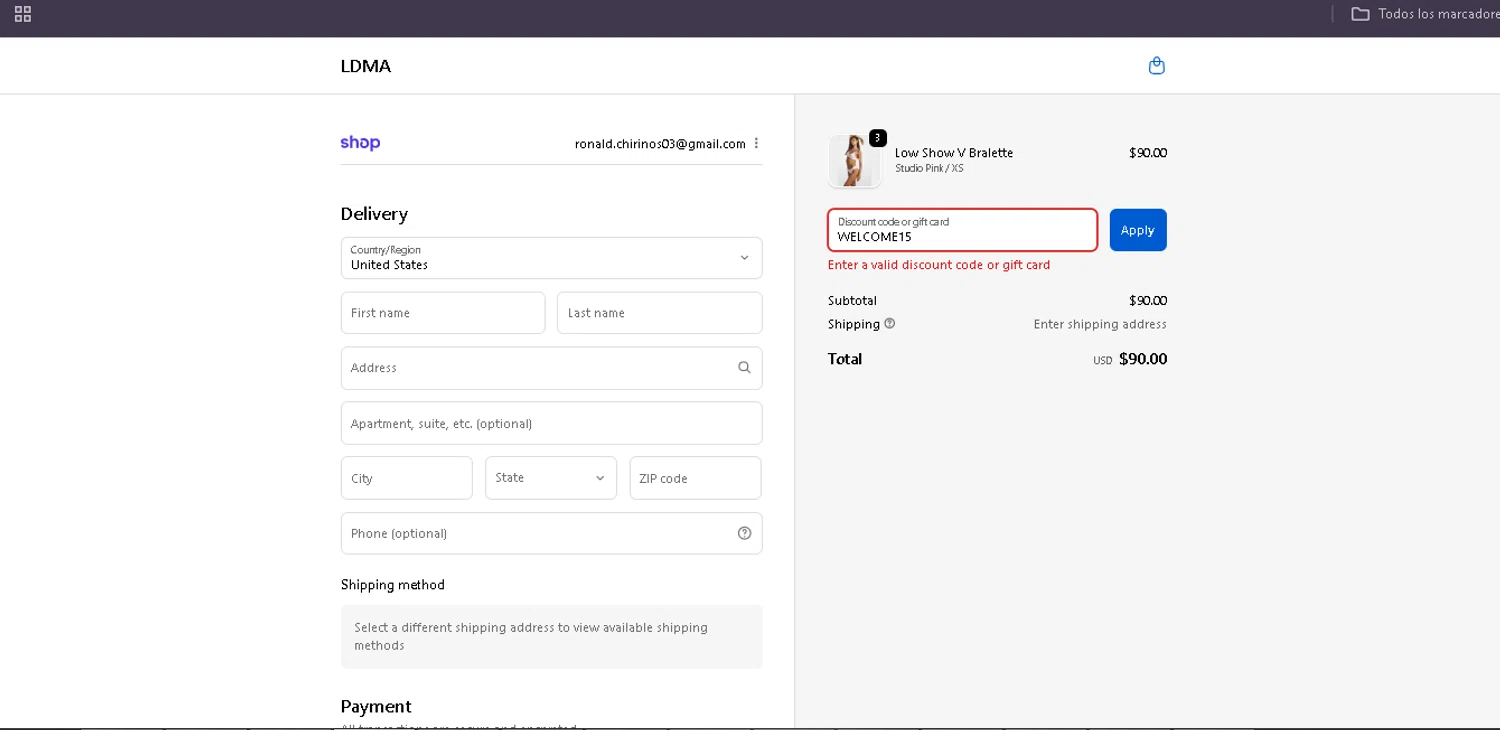The height and width of the screenshot is (730, 1500).
Task: Click the discount code field containing WELCOME15
Action: (x=962, y=230)
